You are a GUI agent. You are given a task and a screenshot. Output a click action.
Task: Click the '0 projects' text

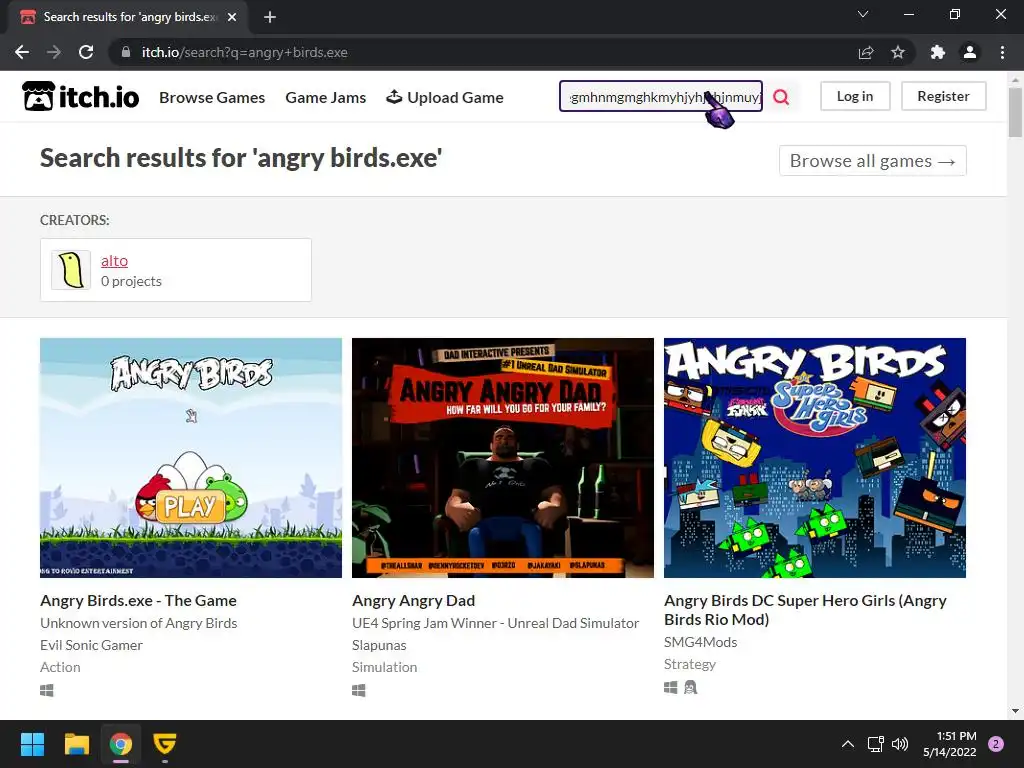131,281
